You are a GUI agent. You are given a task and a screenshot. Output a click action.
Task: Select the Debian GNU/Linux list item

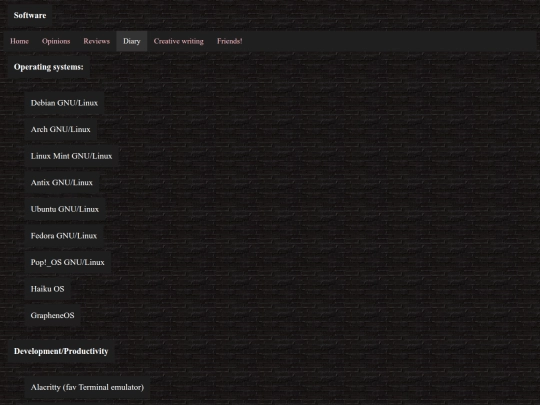tap(64, 103)
